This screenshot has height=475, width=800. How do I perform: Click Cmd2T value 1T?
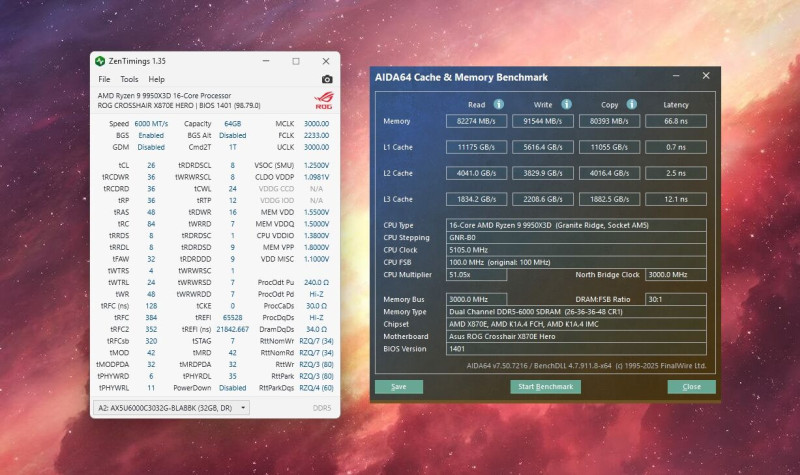233,147
